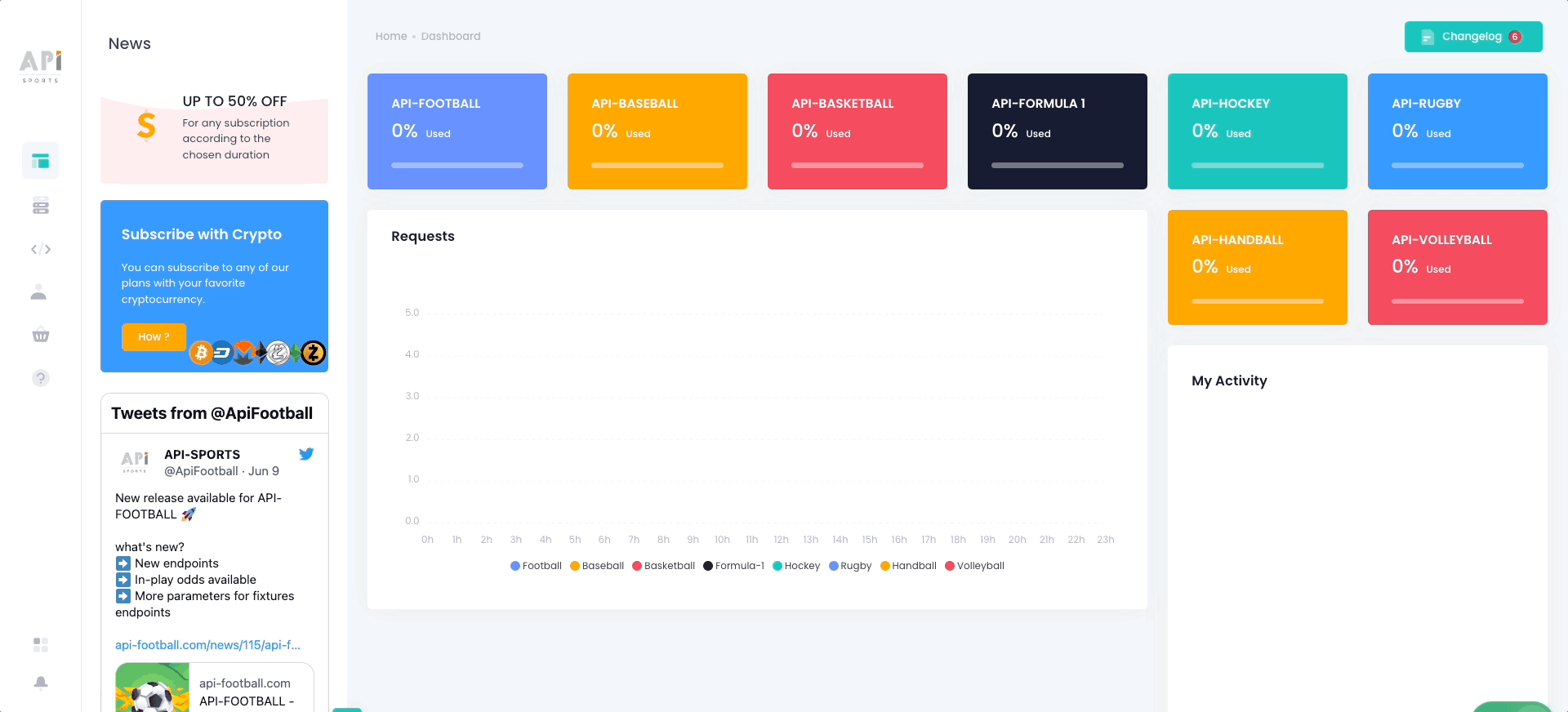Toggle Football series in chart legend
Screen dimensions: 1568x712
(536, 566)
